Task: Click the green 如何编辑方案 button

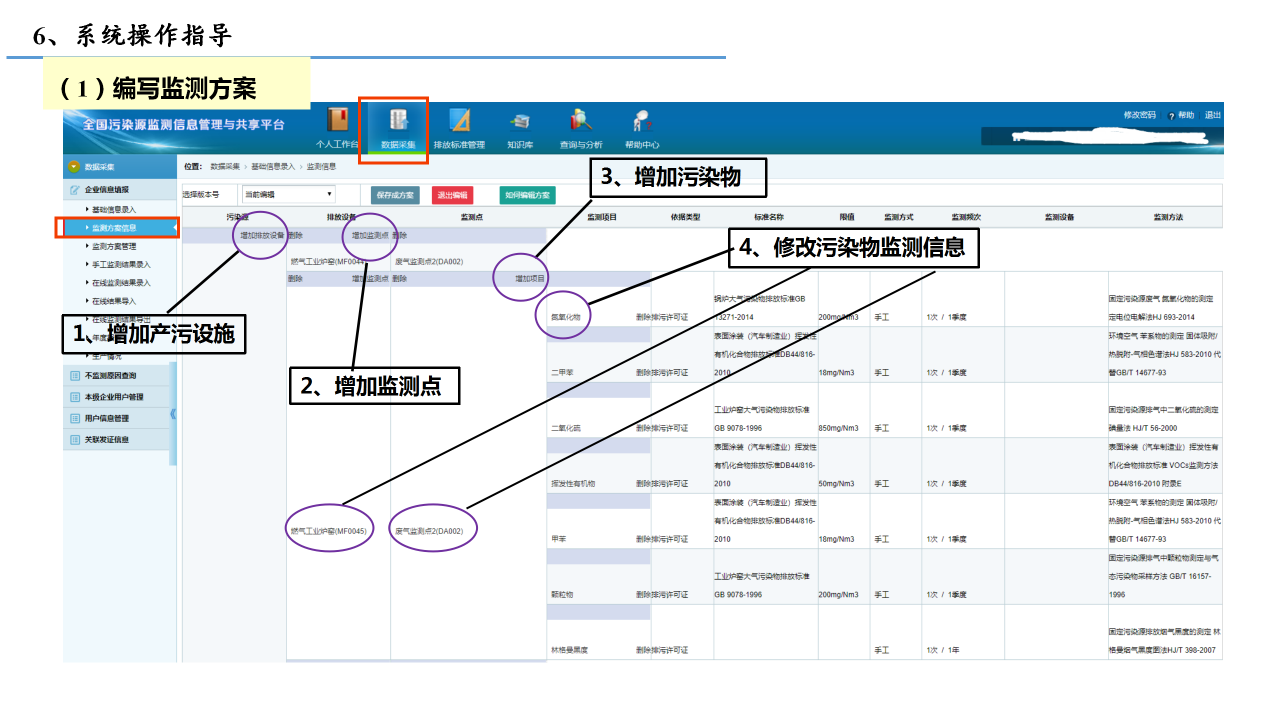Action: pos(527,195)
